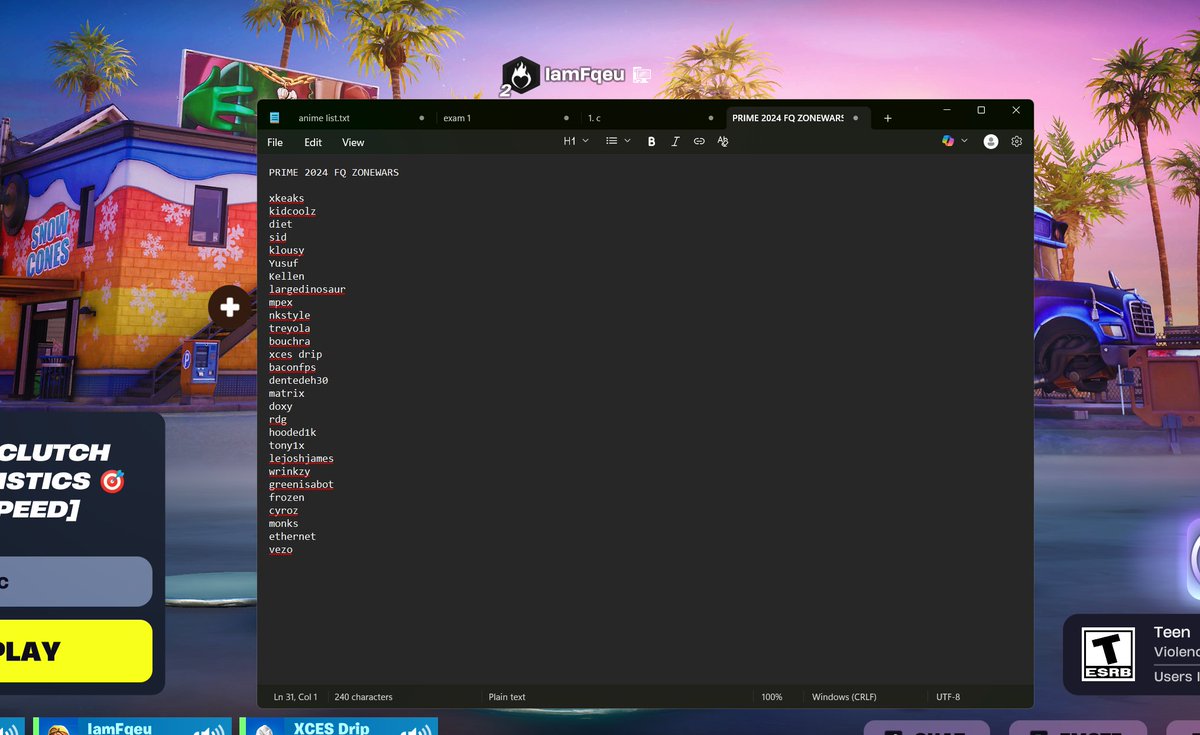
Task: Open the Copilot dropdown in Notepad
Action: pyautogui.click(x=955, y=142)
